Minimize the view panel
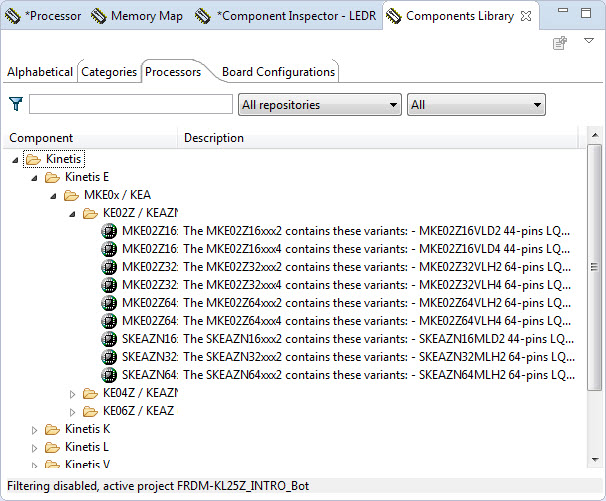Viewport: 606px width, 501px height. coord(563,12)
